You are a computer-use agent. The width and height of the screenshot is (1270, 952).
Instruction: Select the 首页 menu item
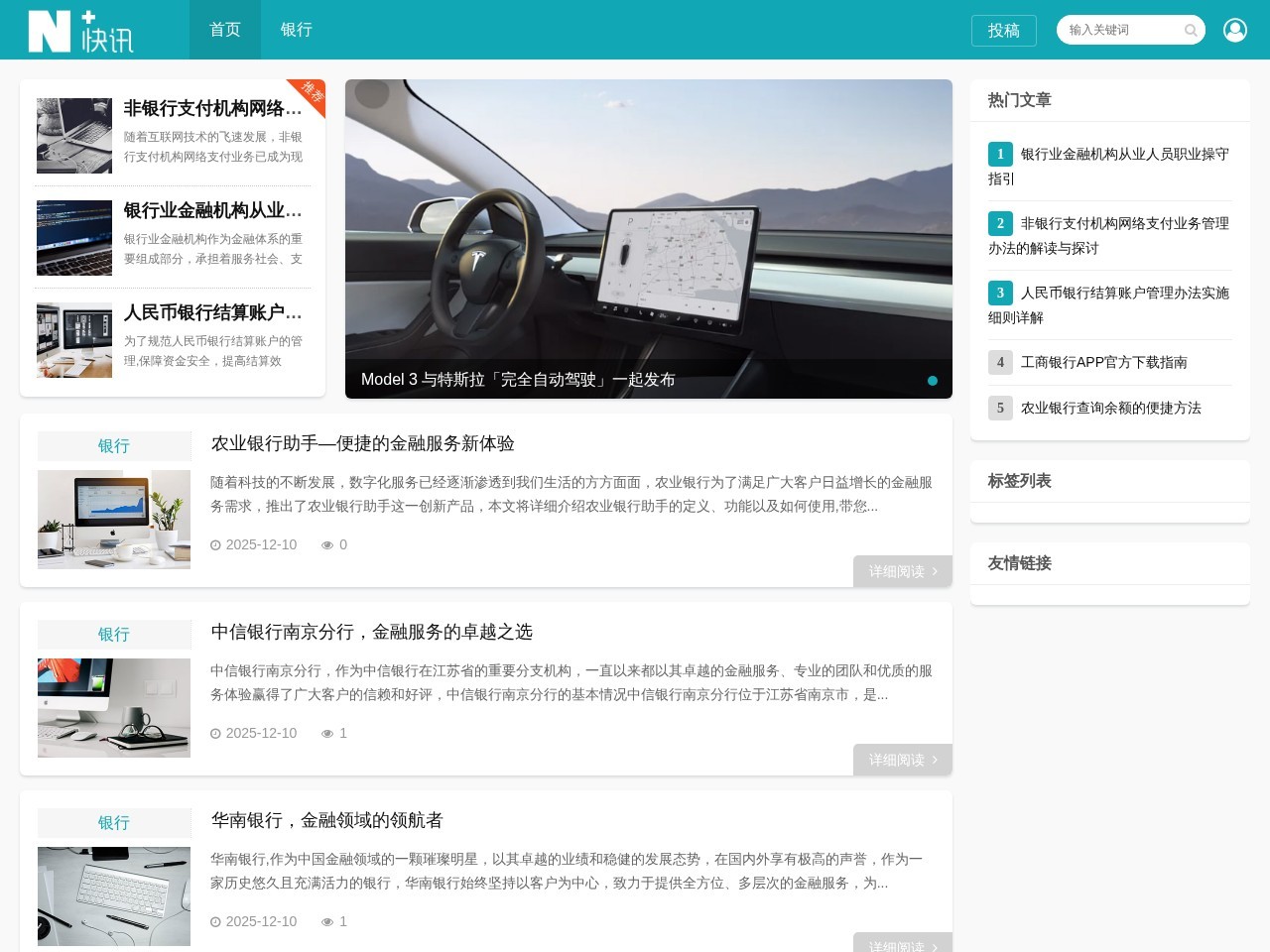tap(224, 30)
